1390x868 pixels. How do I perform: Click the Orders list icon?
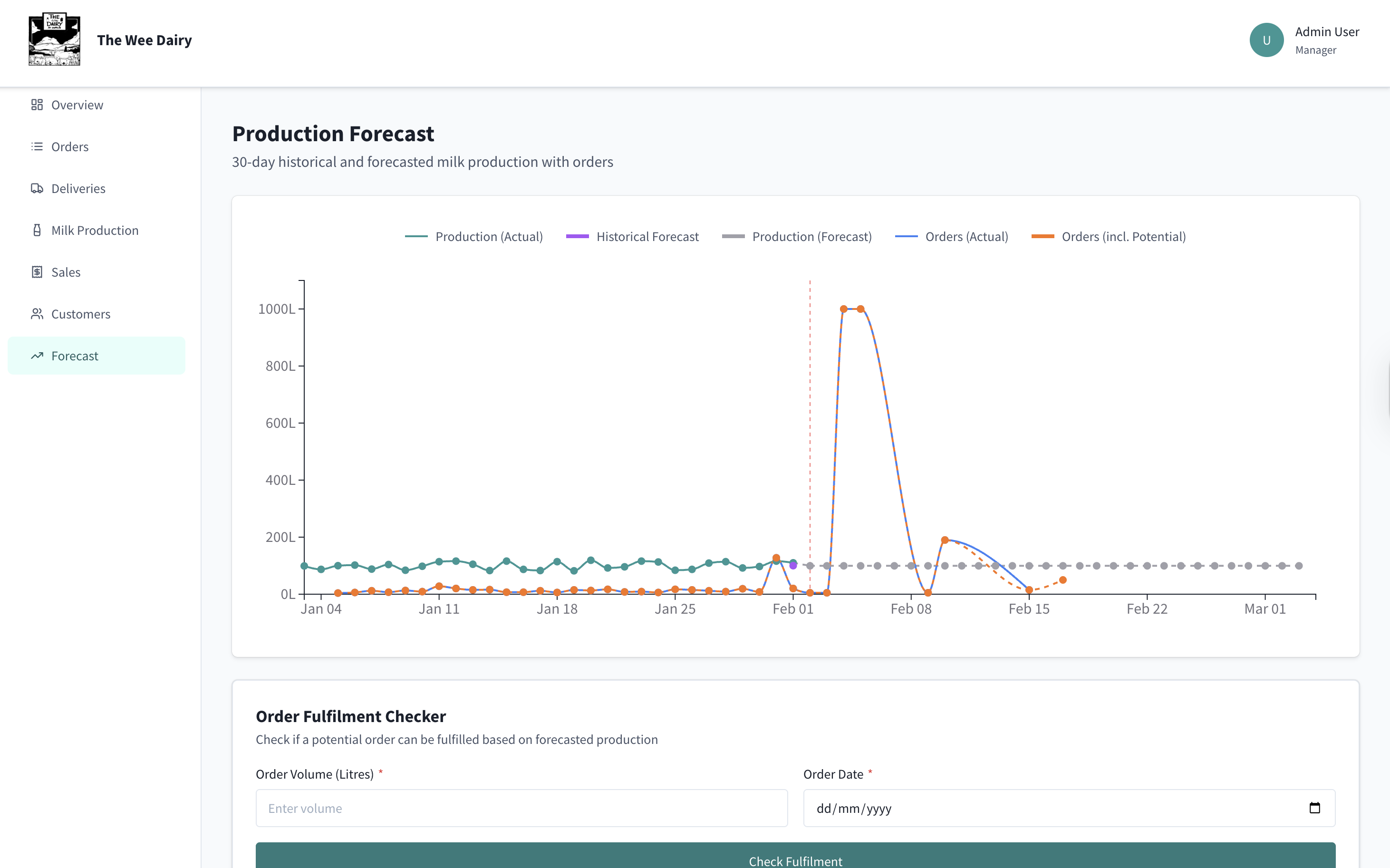pos(37,147)
